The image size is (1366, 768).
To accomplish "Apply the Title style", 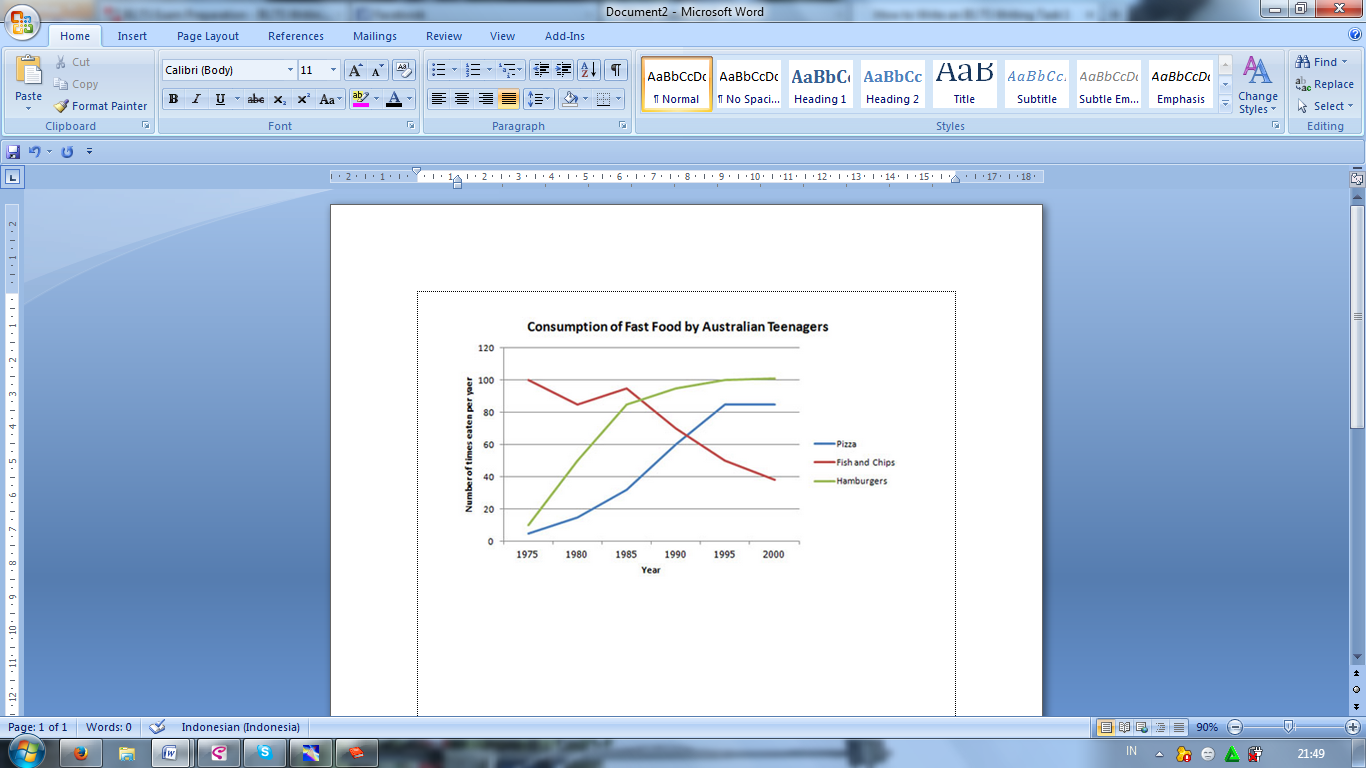I will point(964,84).
